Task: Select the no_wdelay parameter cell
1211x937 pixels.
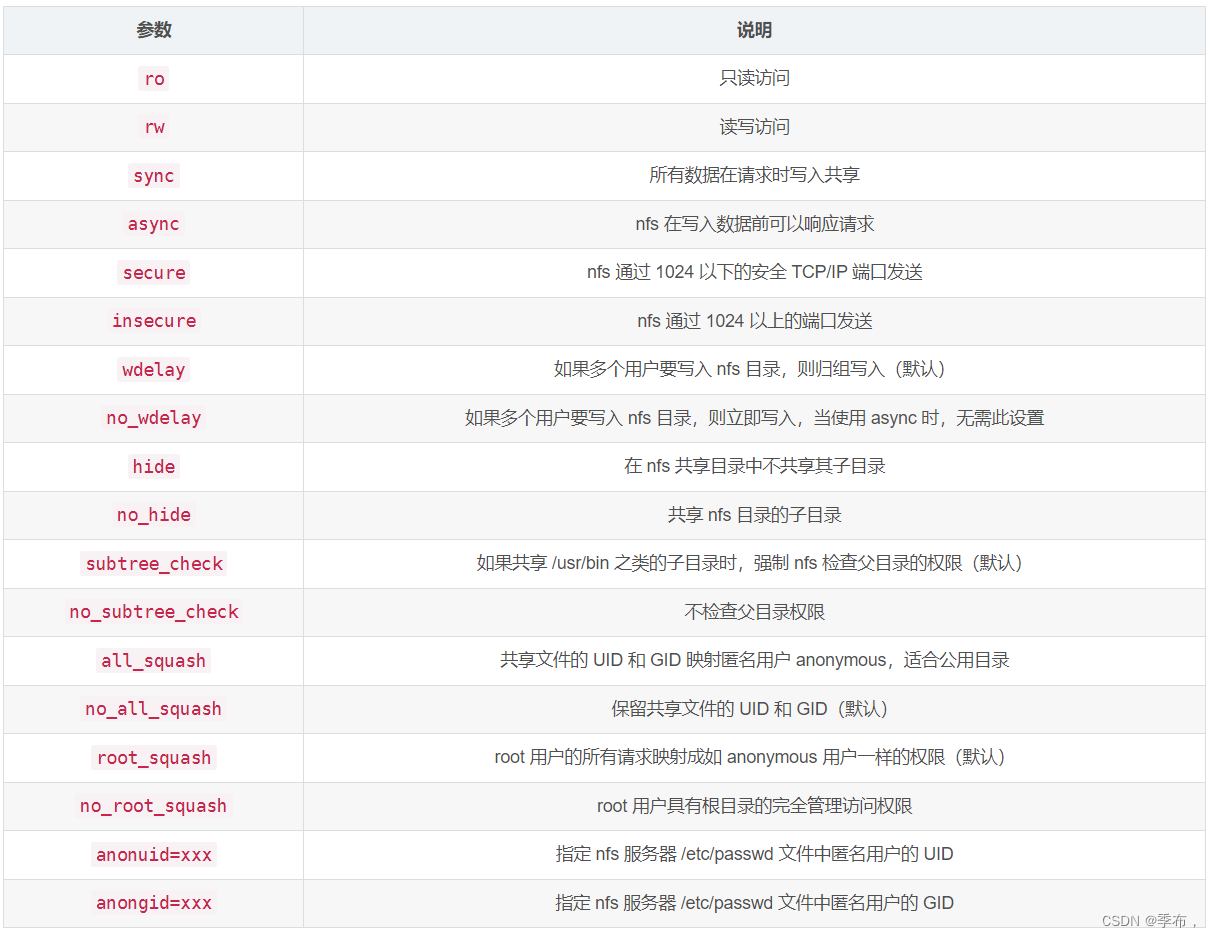Action: [x=154, y=418]
